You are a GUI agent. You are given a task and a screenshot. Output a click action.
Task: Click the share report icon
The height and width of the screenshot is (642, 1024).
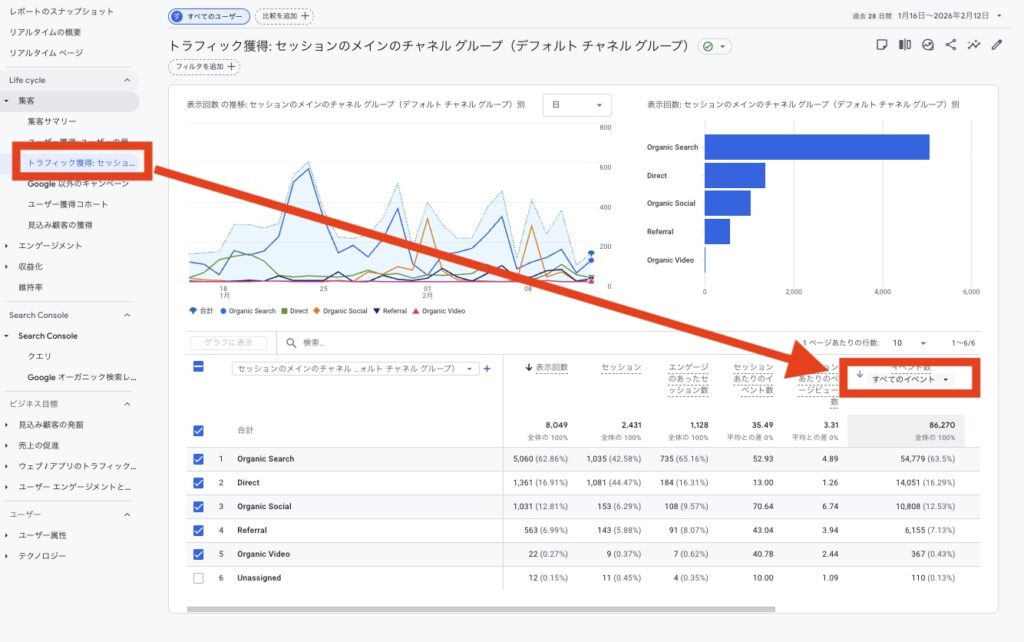point(950,45)
